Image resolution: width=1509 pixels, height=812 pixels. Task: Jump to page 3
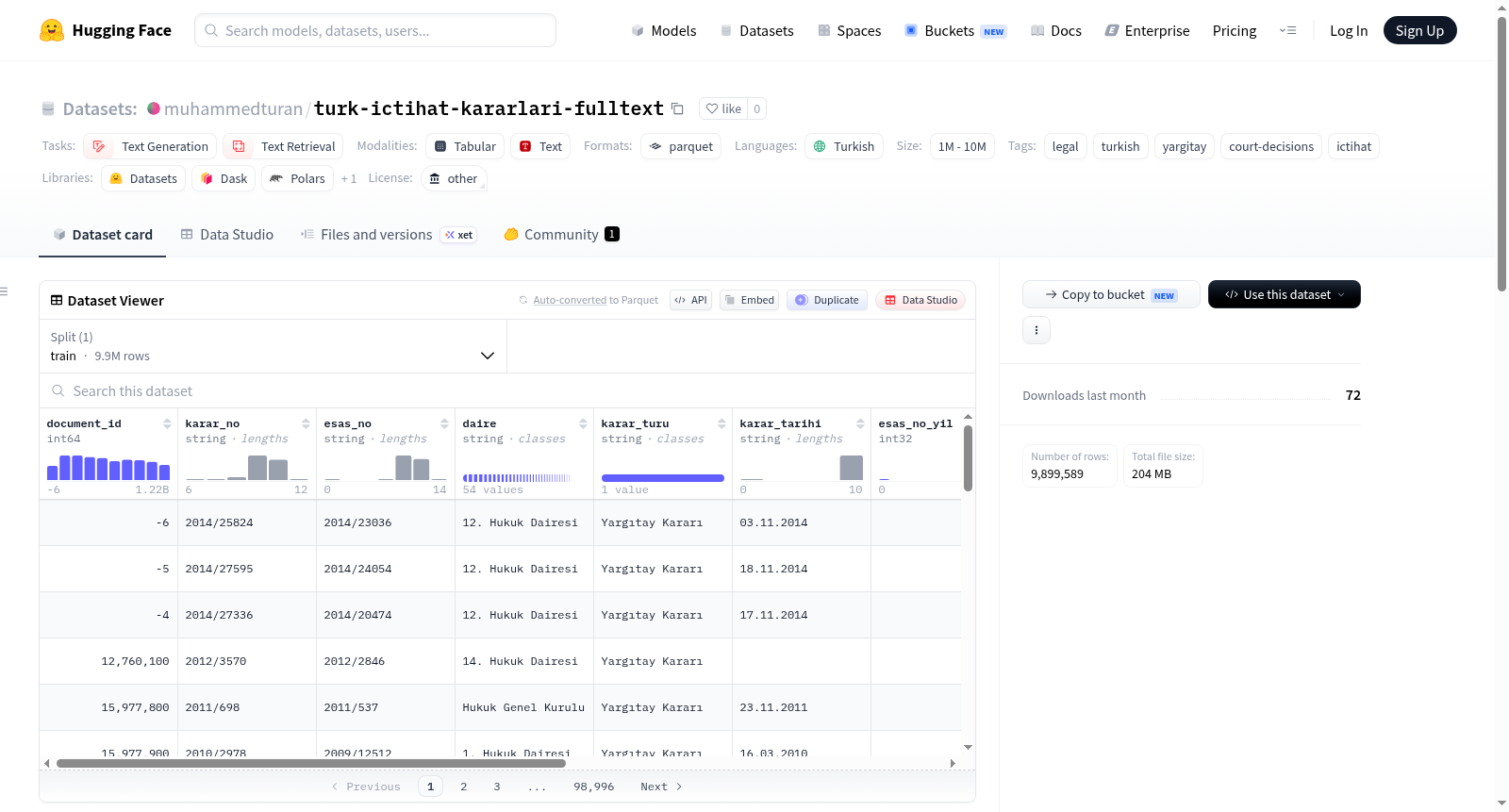[497, 787]
